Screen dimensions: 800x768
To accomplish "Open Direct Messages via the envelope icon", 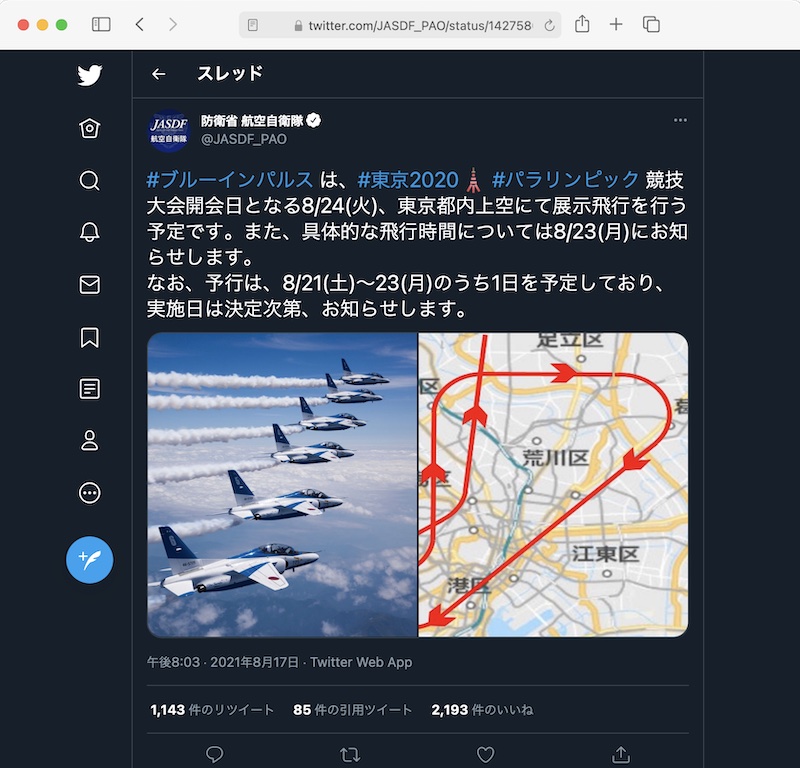I will pos(89,284).
